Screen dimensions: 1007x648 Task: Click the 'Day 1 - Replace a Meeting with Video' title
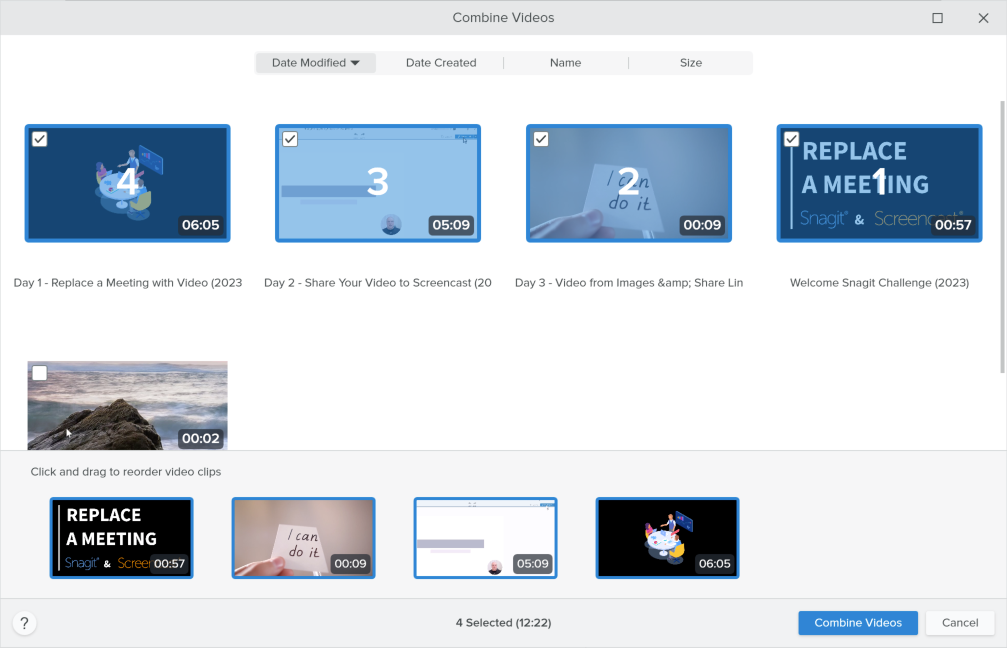[x=128, y=283]
